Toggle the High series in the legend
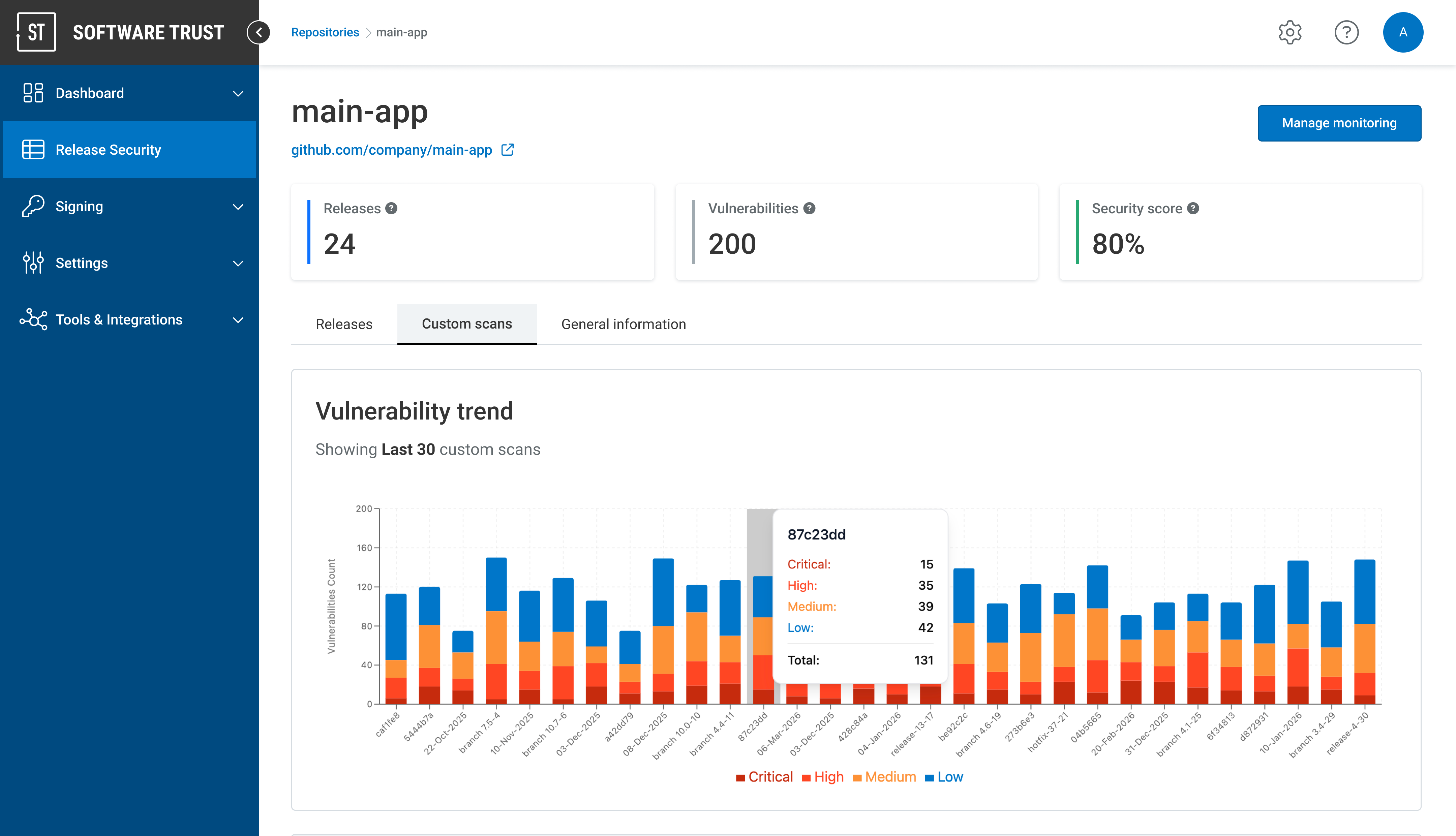 coord(823,777)
